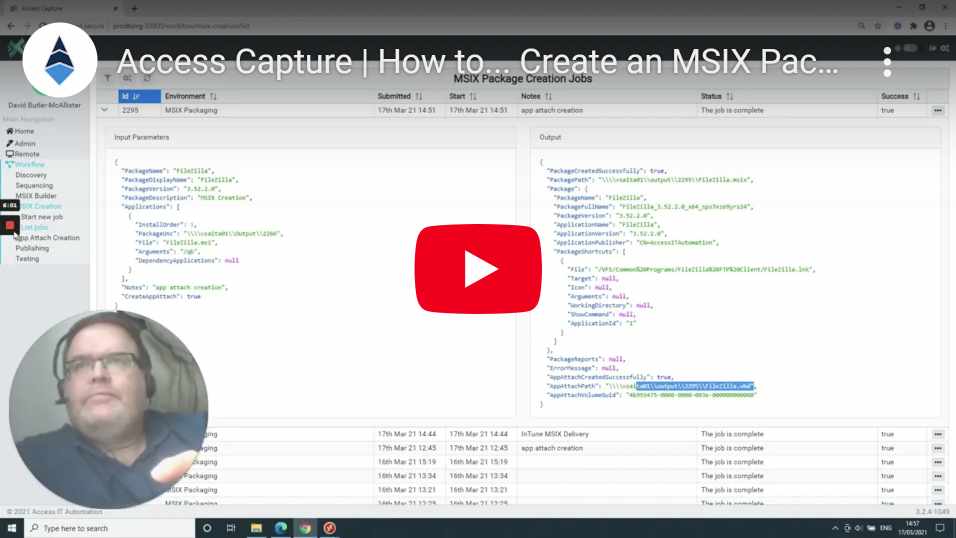Sort by Submitted column
The height and width of the screenshot is (538, 956).
tap(399, 96)
